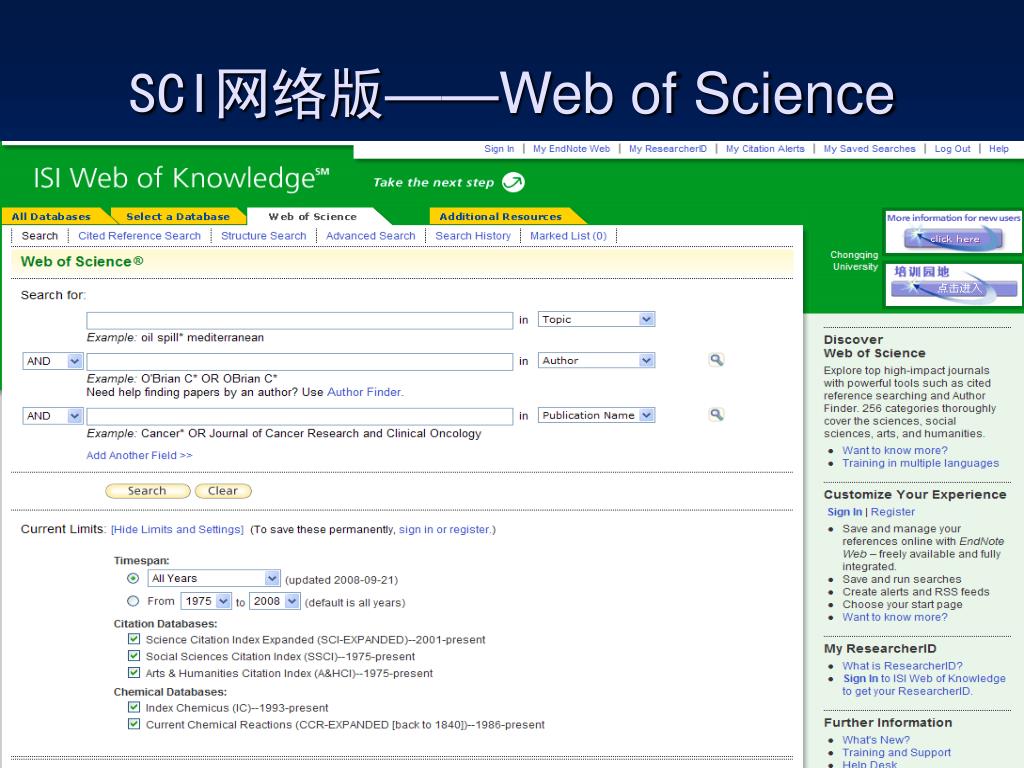Screen dimensions: 1024x768
Task: Open the Author Finder link
Action: pos(365,392)
